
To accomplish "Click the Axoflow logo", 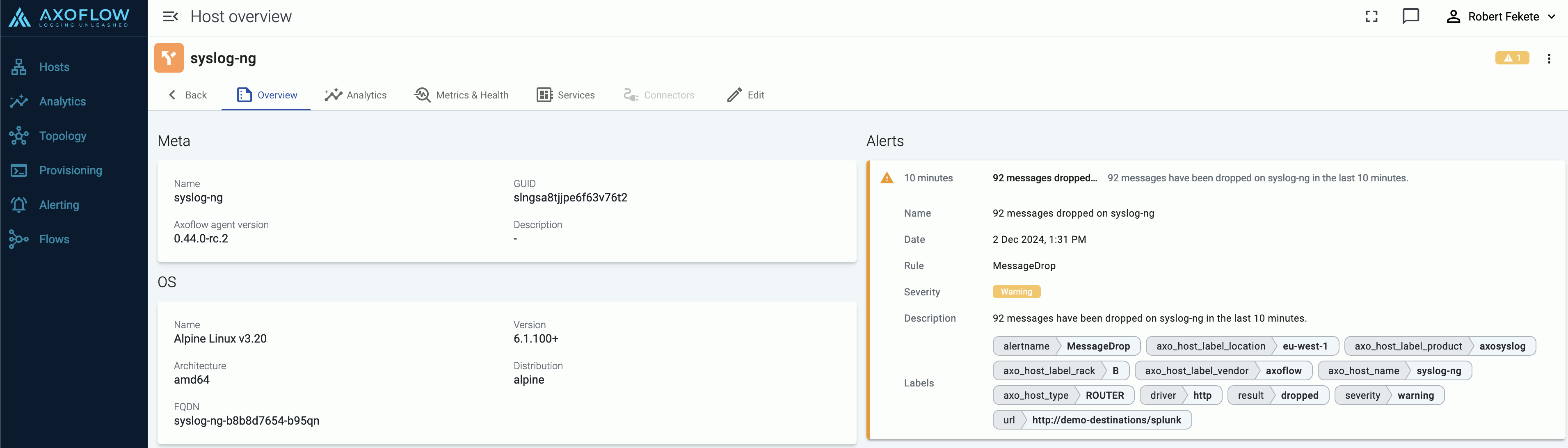I will [x=69, y=17].
